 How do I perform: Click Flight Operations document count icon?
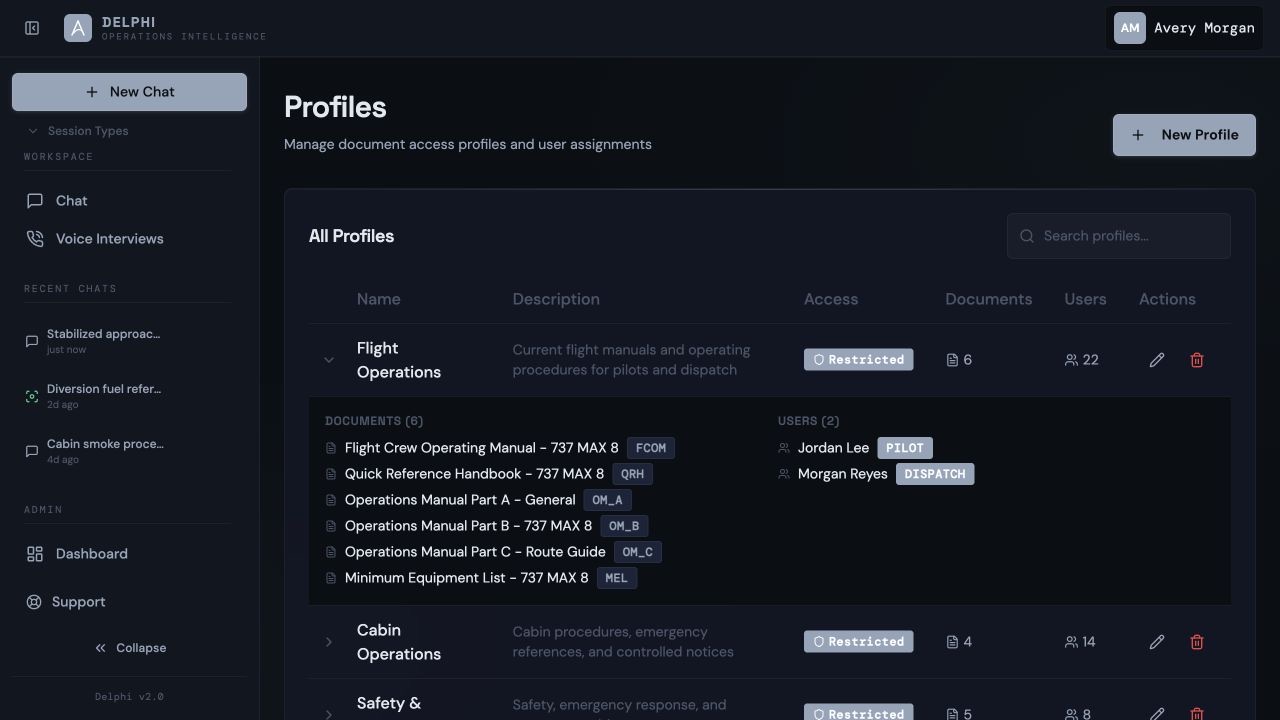click(952, 360)
